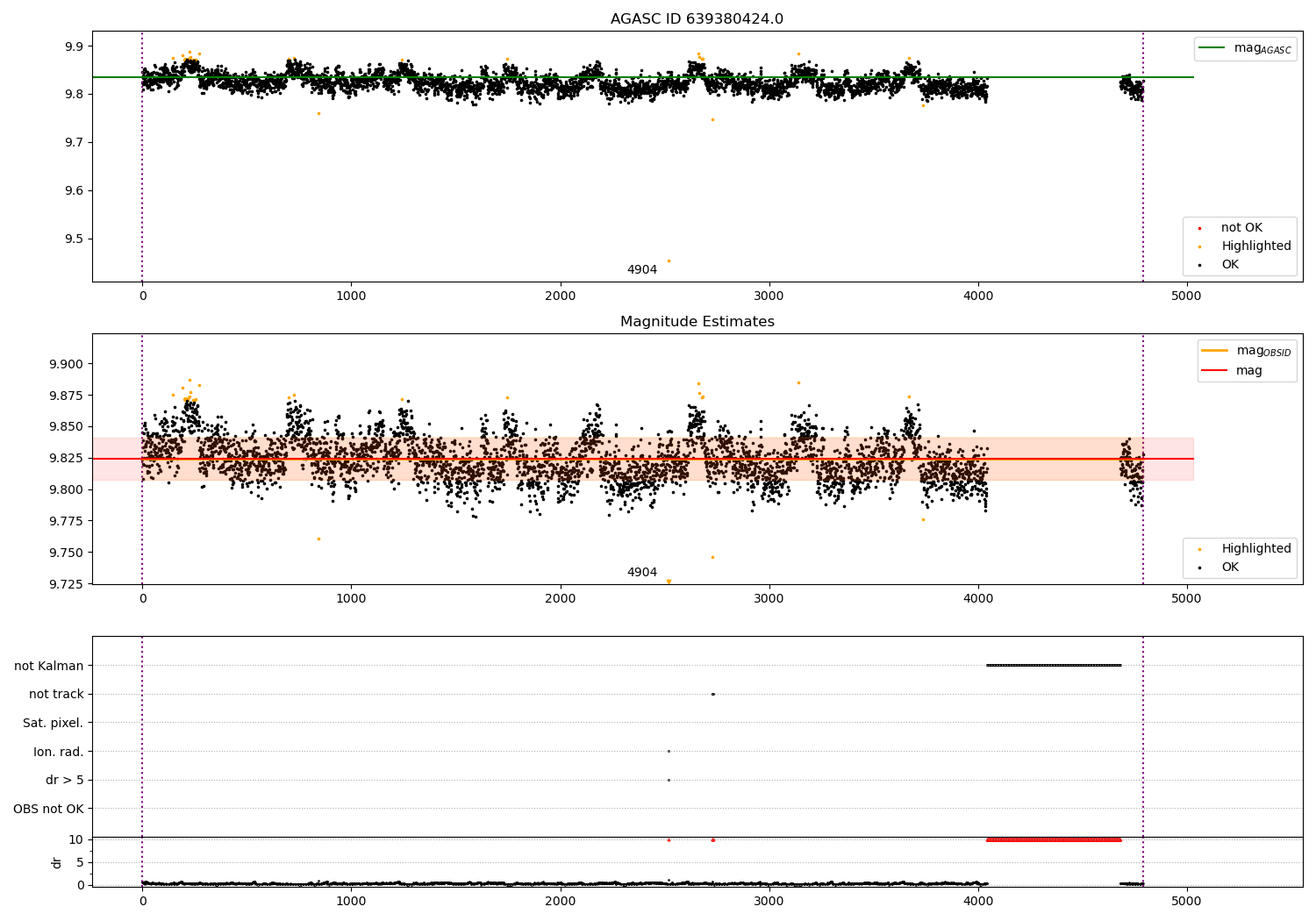Click the '4904' annotation in the Magnitude Estimates plot

click(642, 573)
